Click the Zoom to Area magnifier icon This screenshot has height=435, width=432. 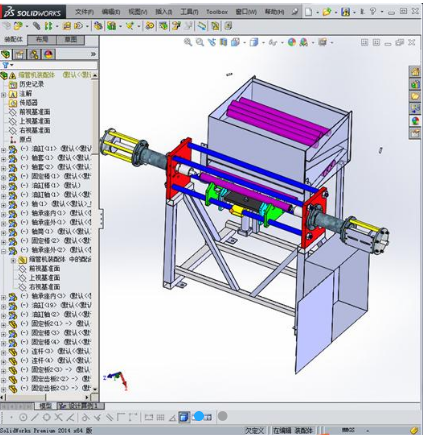pos(200,42)
